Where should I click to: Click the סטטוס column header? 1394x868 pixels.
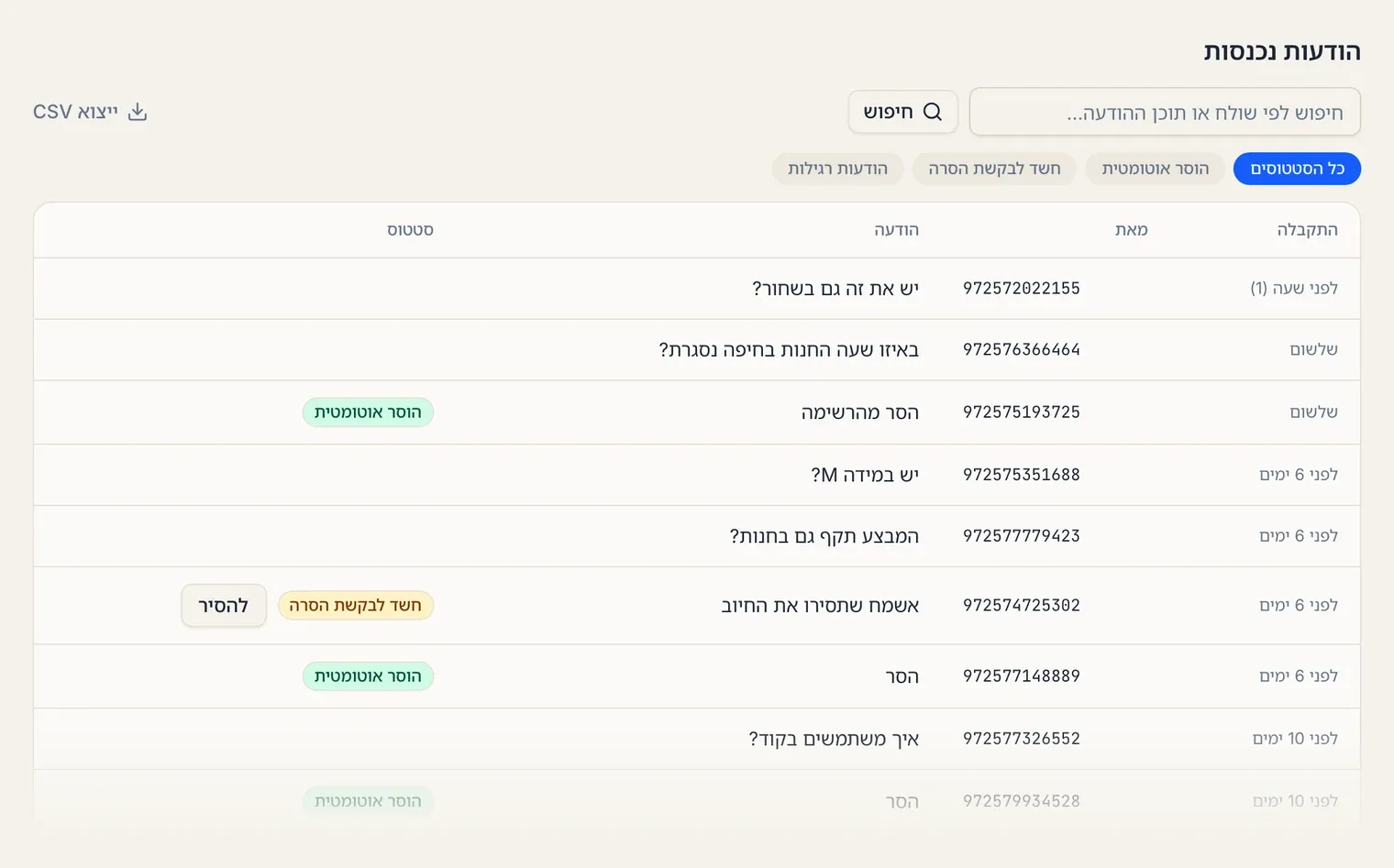point(410,230)
